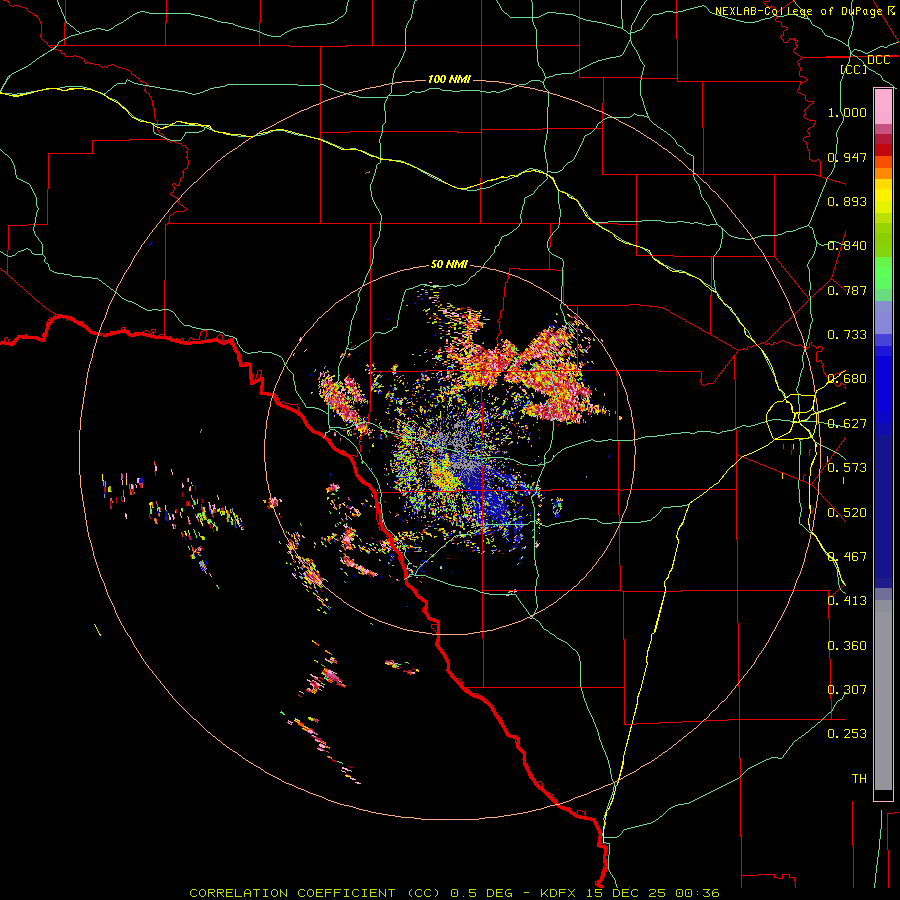Viewport: 900px width, 900px height.
Task: Click the TH threshold label on the scale
Action: click(x=859, y=779)
